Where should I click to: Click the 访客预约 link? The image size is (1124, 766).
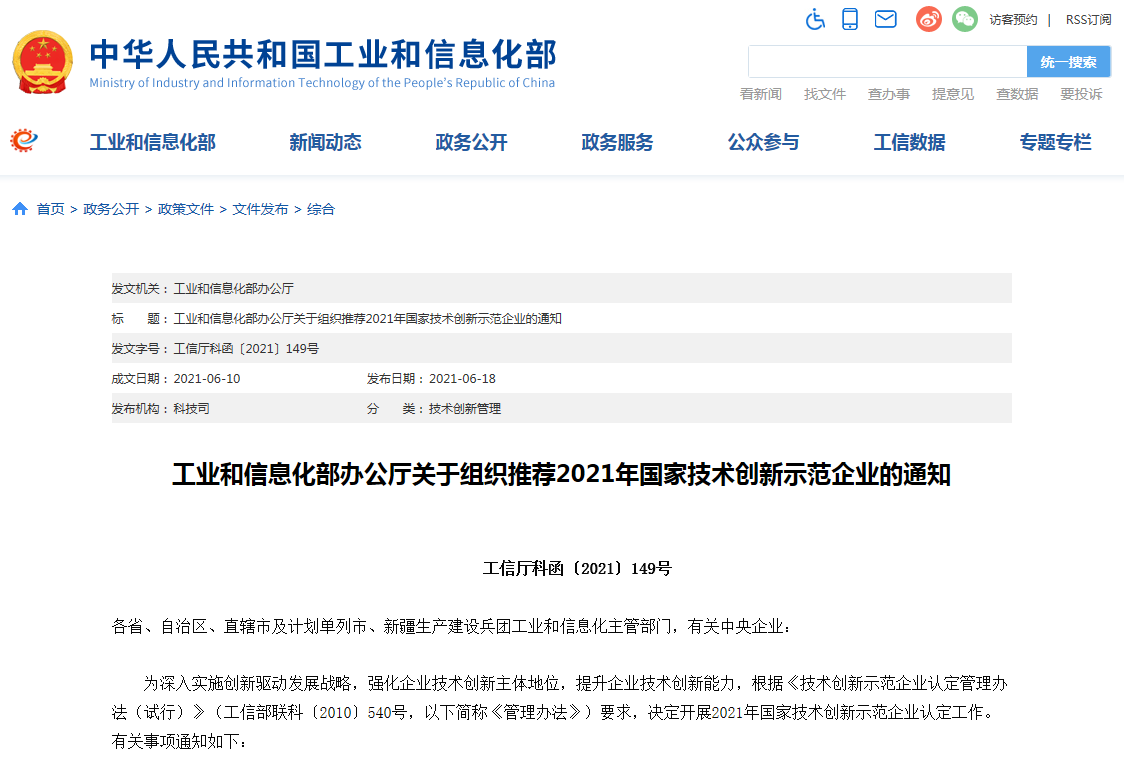(x=1013, y=20)
